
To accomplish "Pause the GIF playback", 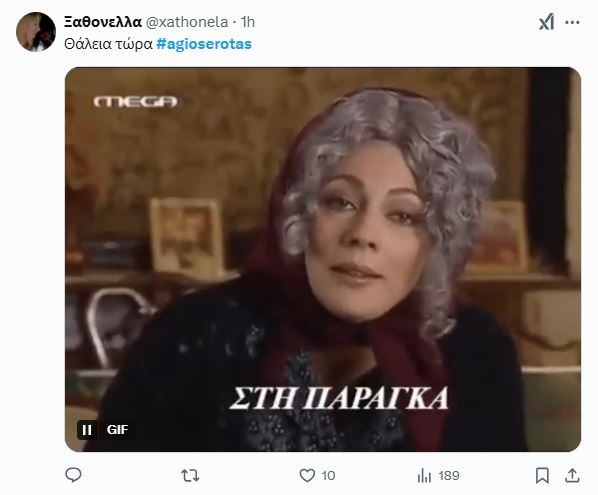I will [87, 430].
